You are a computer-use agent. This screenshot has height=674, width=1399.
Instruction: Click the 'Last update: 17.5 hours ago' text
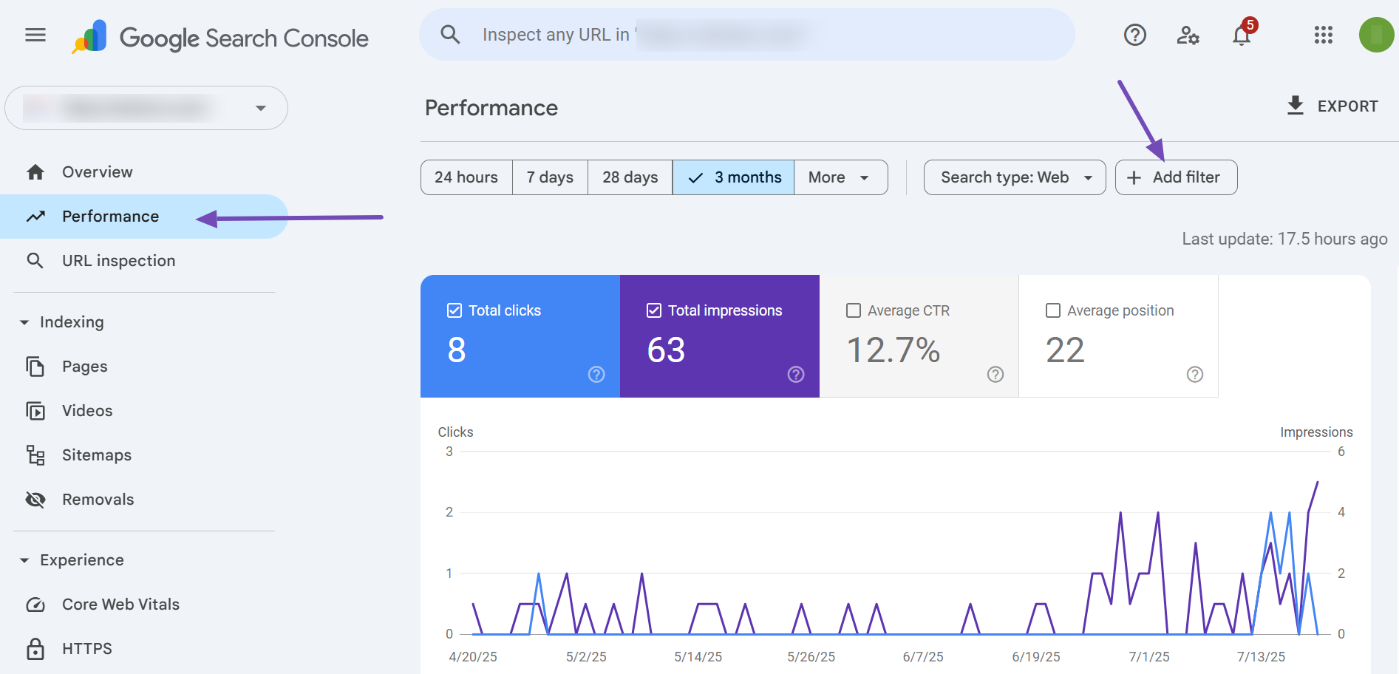1285,239
